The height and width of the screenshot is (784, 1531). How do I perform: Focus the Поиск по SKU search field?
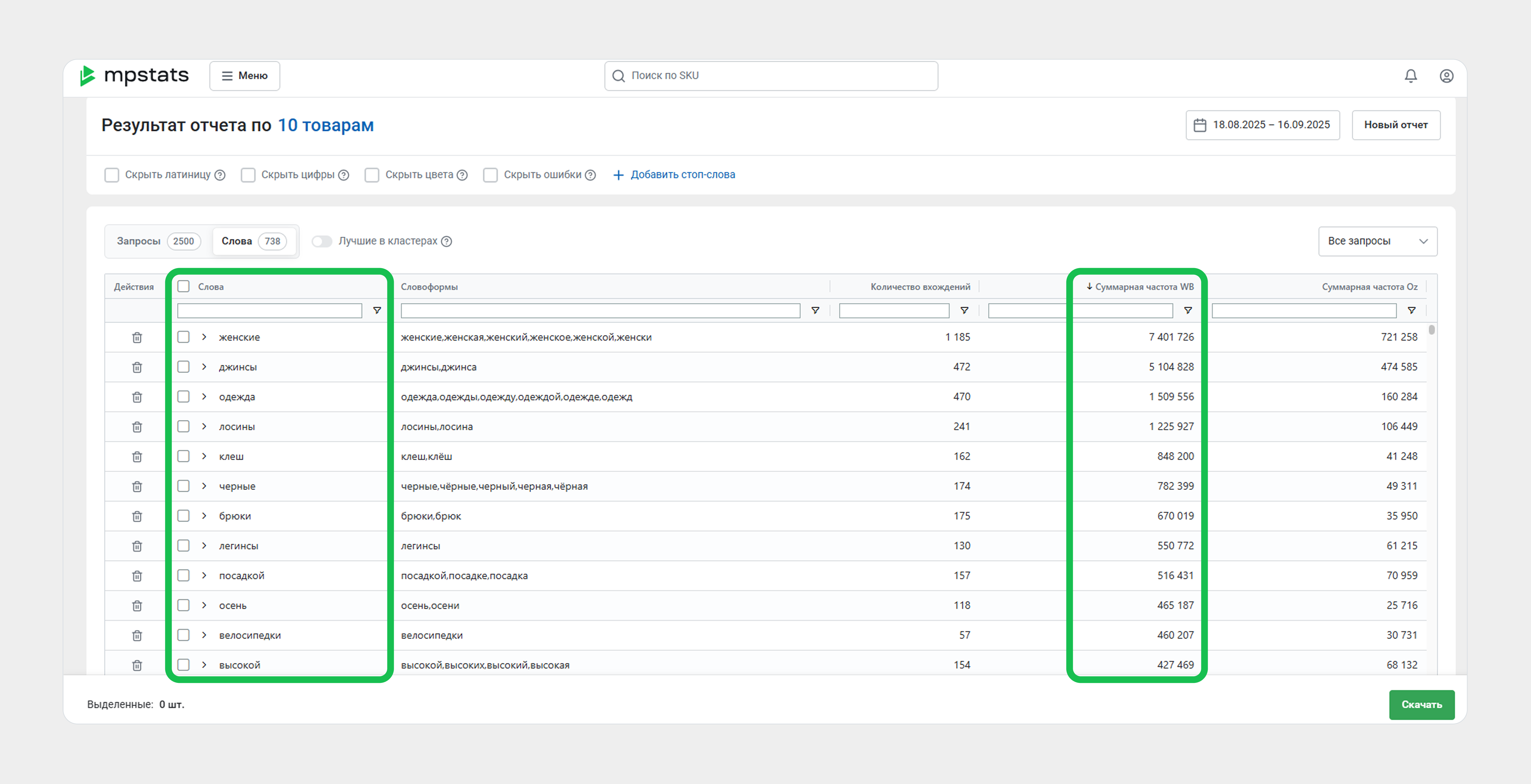(771, 76)
